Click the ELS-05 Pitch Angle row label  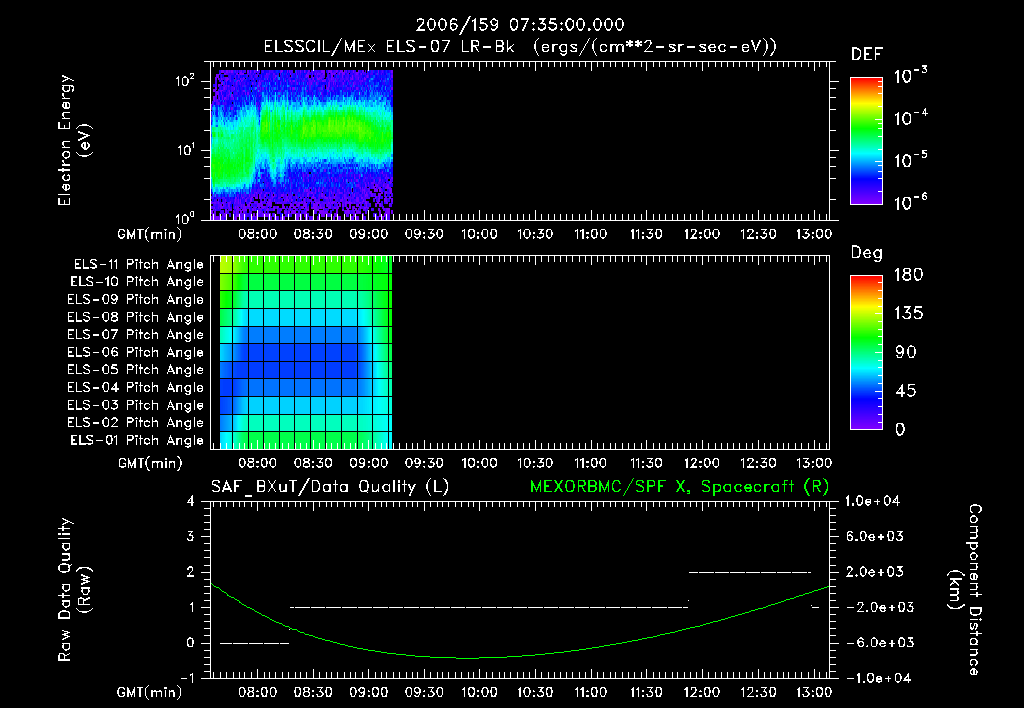[135, 370]
